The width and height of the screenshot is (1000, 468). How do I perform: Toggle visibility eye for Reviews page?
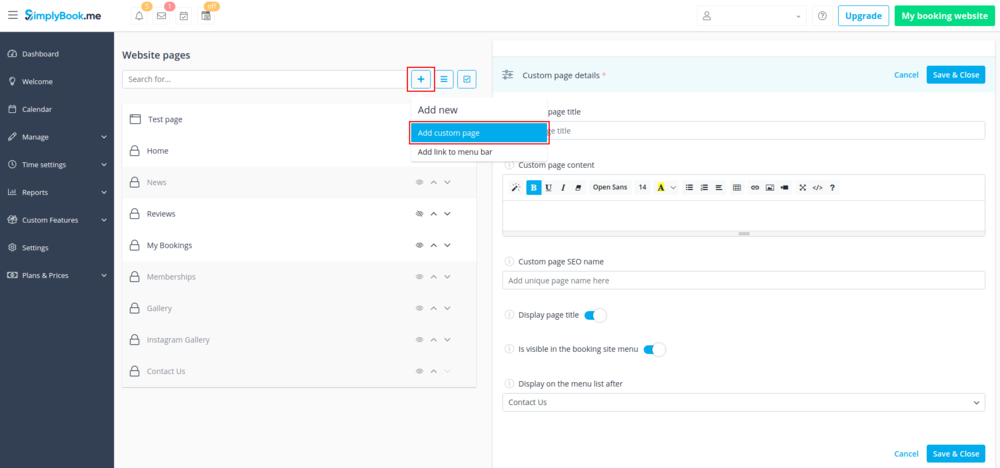(x=420, y=214)
